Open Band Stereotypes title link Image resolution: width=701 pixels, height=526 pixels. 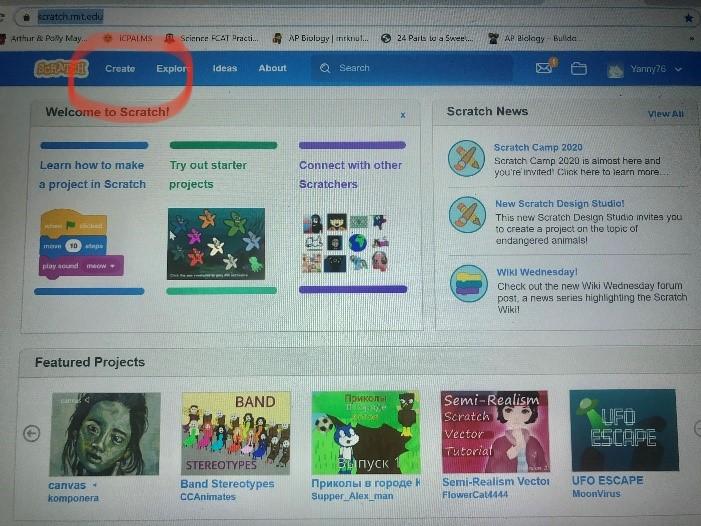(227, 484)
